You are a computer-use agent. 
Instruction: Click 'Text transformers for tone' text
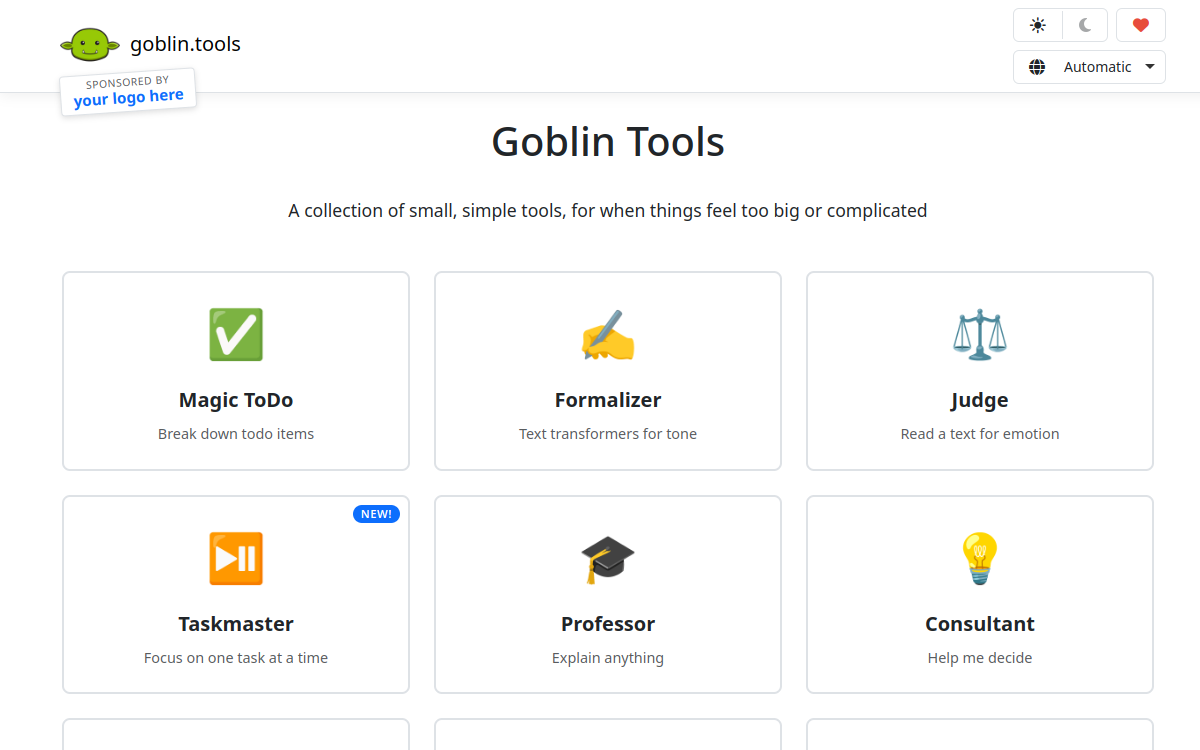coord(608,434)
